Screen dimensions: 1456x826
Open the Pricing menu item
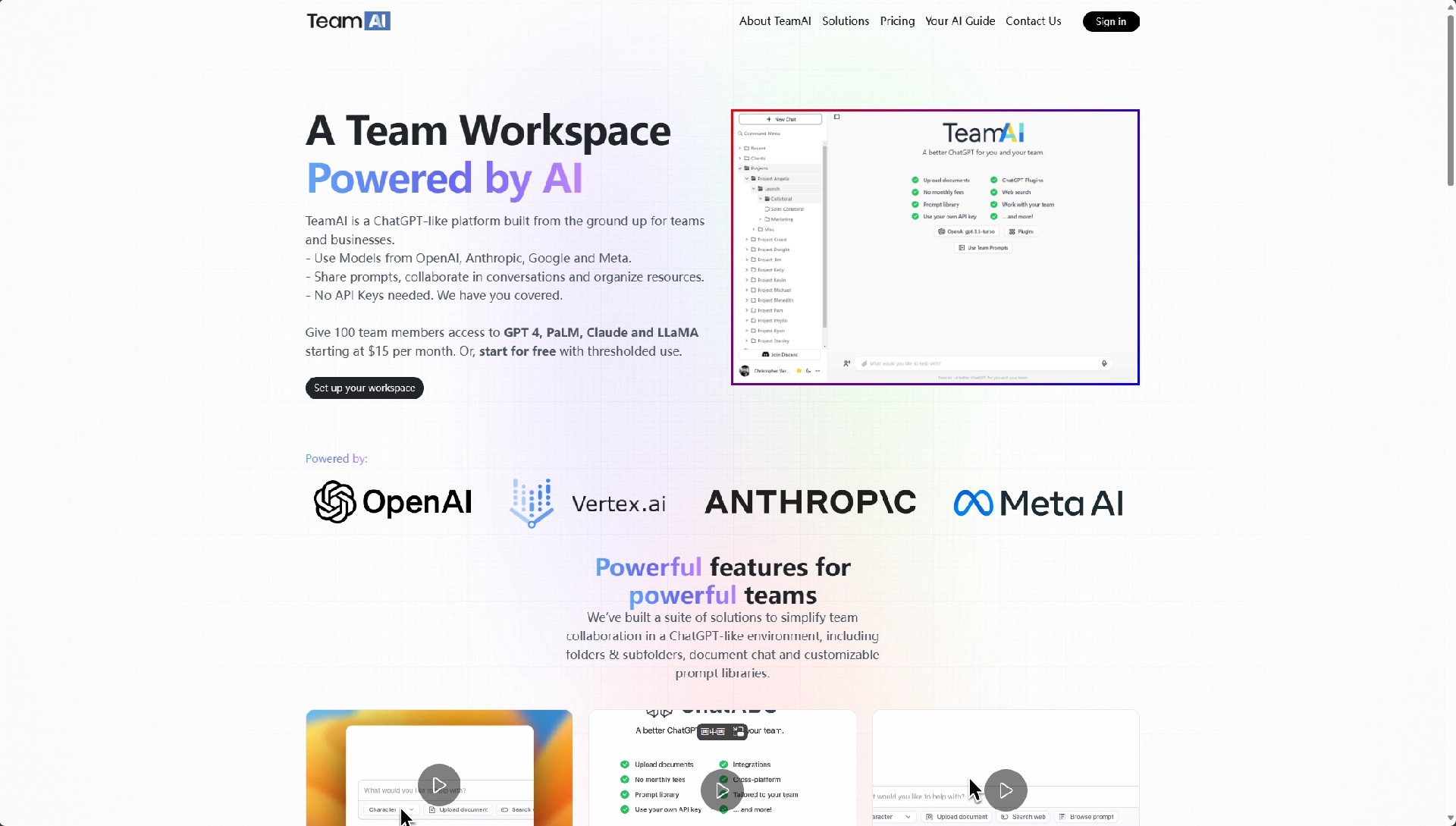click(x=897, y=21)
